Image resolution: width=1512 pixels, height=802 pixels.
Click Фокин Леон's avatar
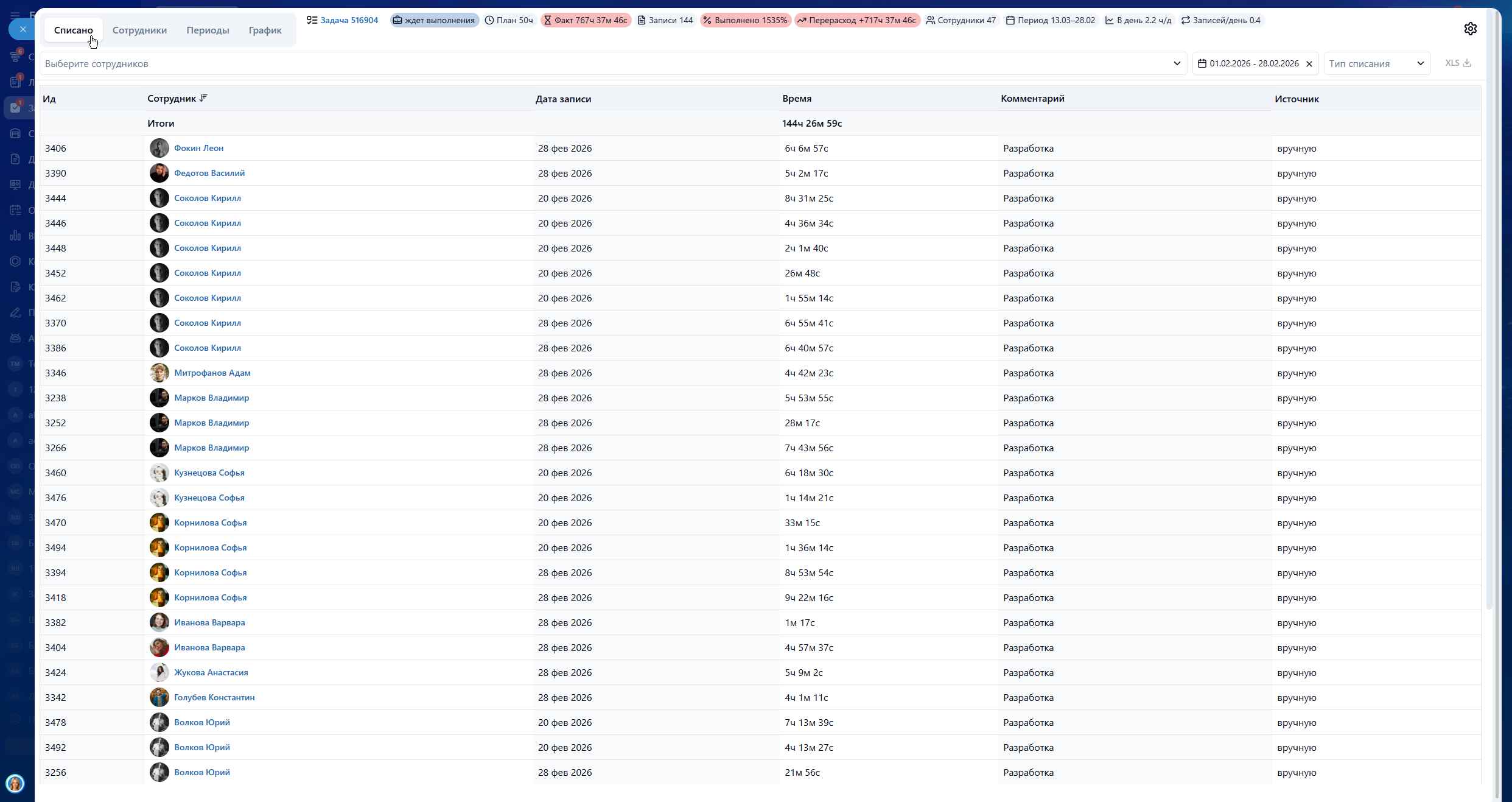[x=159, y=148]
